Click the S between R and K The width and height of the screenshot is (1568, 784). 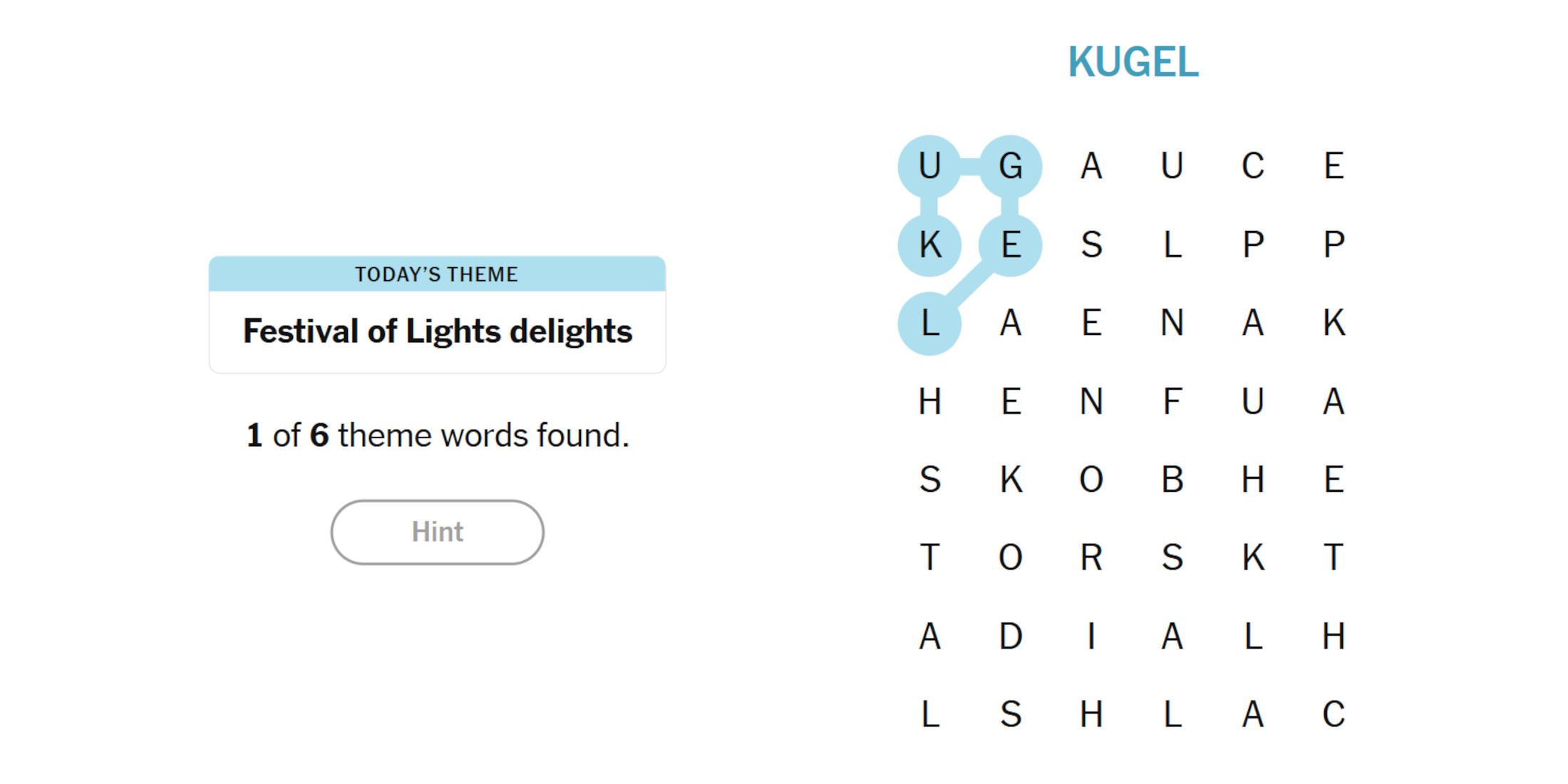click(x=1172, y=557)
